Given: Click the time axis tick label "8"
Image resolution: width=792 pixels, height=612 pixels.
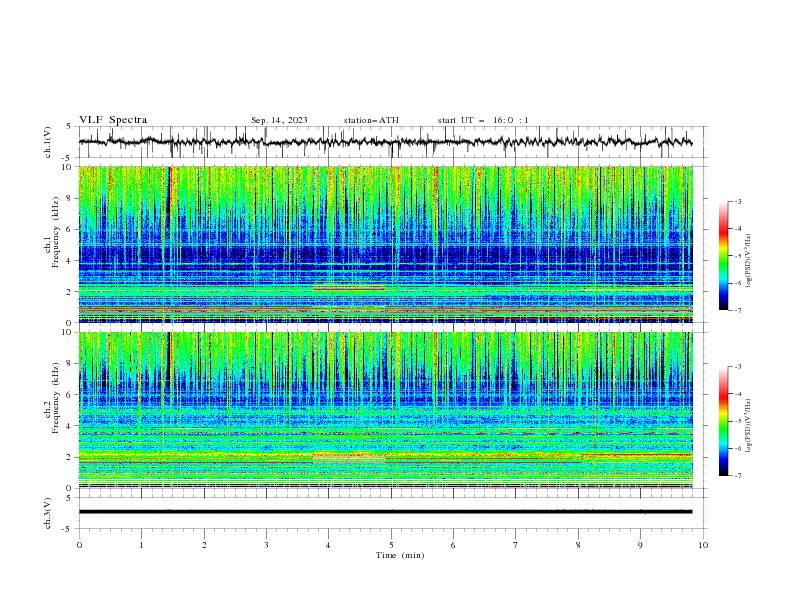Looking at the screenshot, I should coord(578,545).
